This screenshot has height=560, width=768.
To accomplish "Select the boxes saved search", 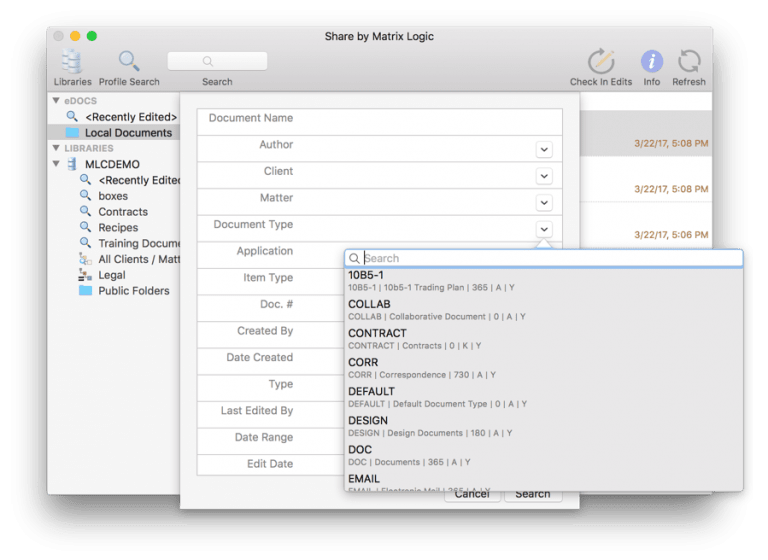I will [113, 196].
